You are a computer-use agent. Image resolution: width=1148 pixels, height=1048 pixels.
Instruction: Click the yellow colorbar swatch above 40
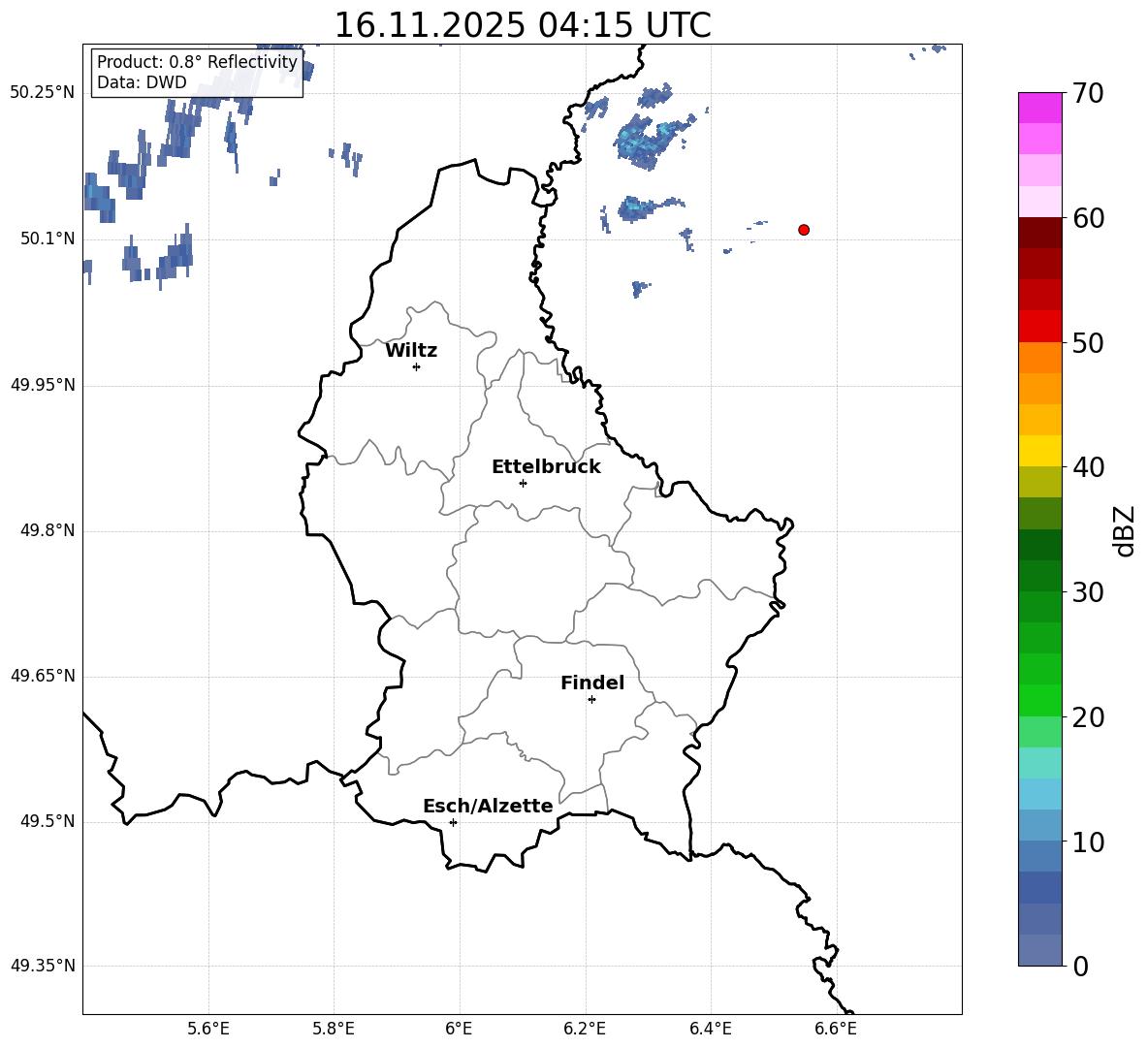tap(1039, 451)
